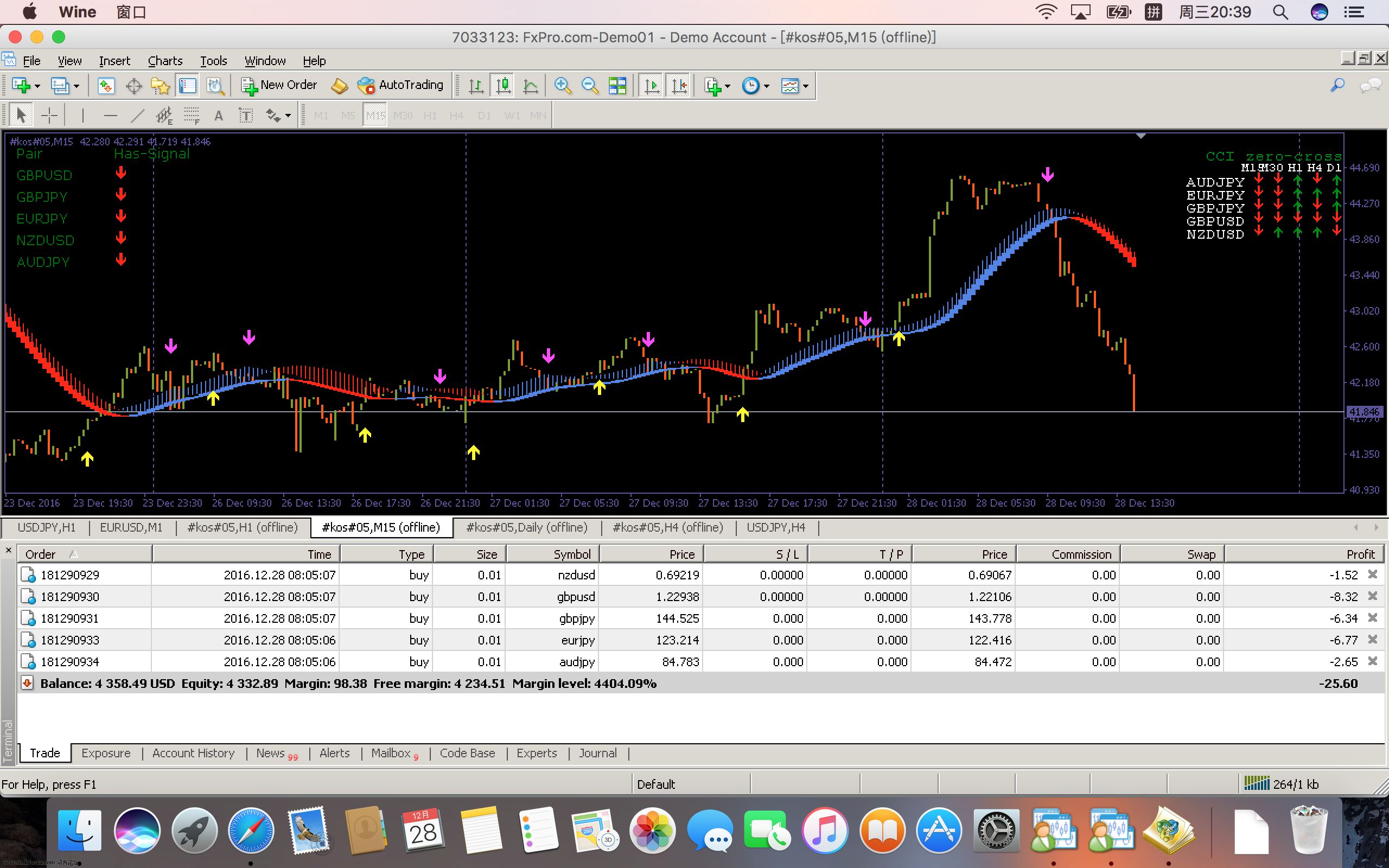Expand the Templates dropdown arrow
The height and width of the screenshot is (868, 1389).
click(806, 86)
